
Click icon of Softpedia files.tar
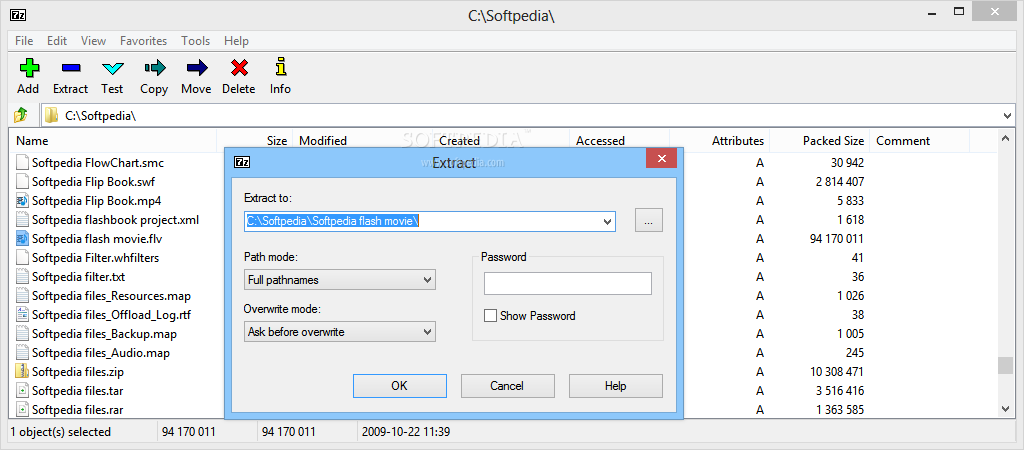pyautogui.click(x=22, y=391)
